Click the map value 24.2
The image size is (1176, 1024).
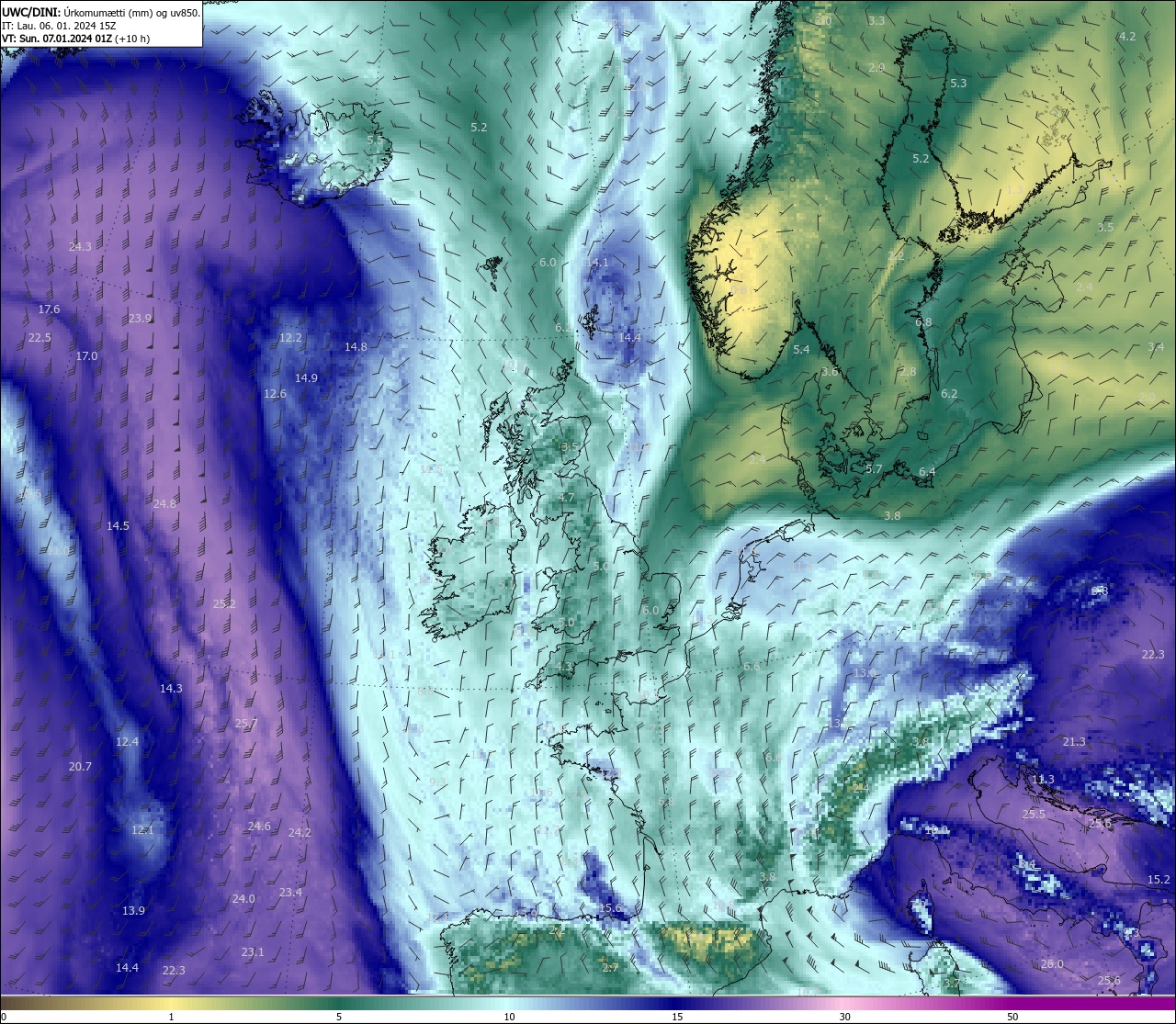[300, 832]
